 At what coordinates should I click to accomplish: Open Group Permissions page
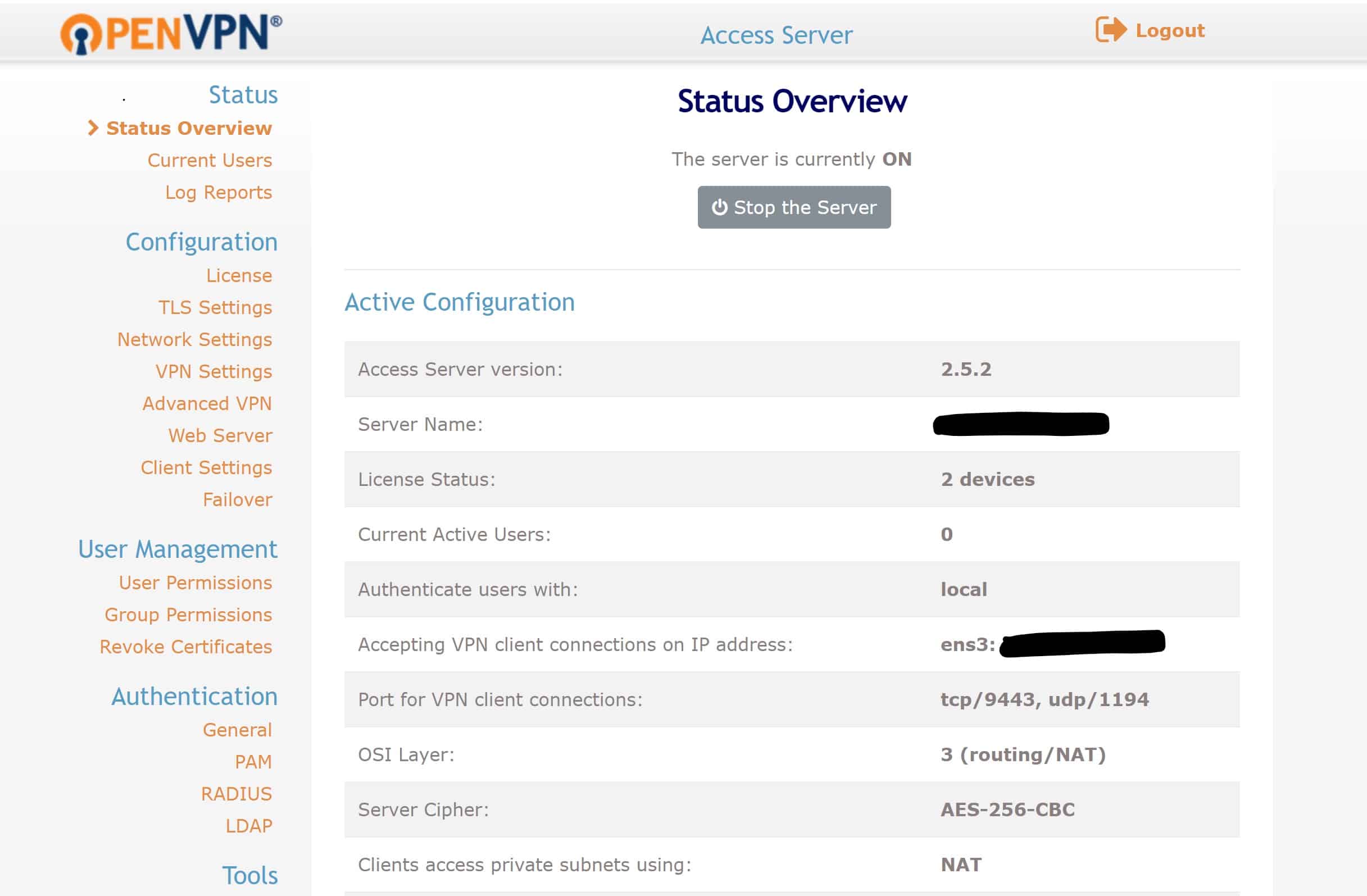click(188, 615)
